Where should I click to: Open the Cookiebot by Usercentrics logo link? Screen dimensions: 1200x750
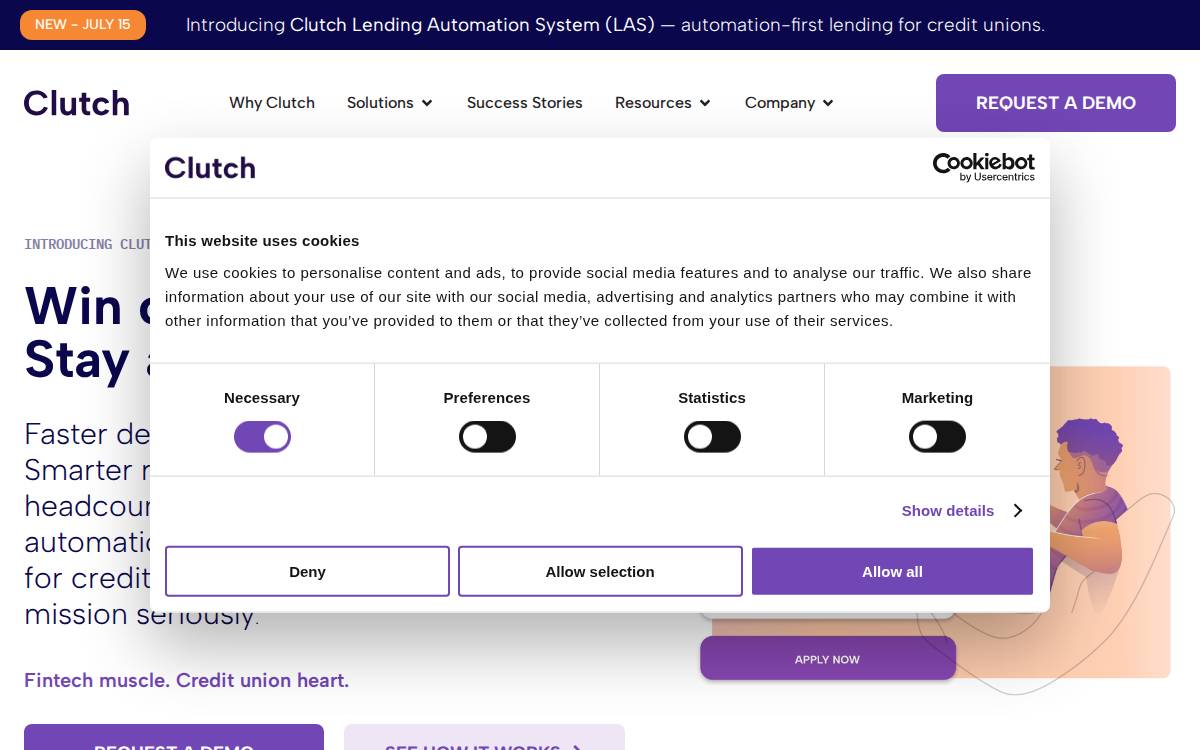(984, 167)
